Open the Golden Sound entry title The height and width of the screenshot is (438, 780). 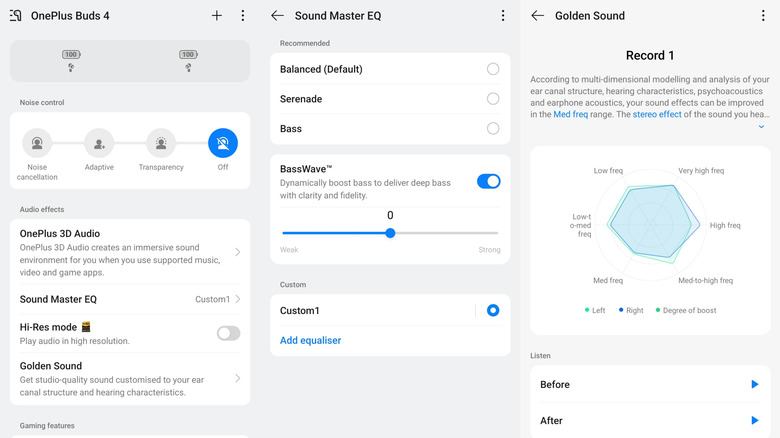51,366
